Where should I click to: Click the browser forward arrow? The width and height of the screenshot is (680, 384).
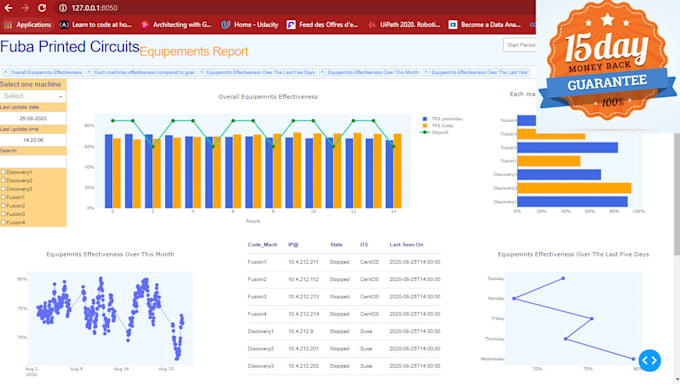pyautogui.click(x=25, y=8)
